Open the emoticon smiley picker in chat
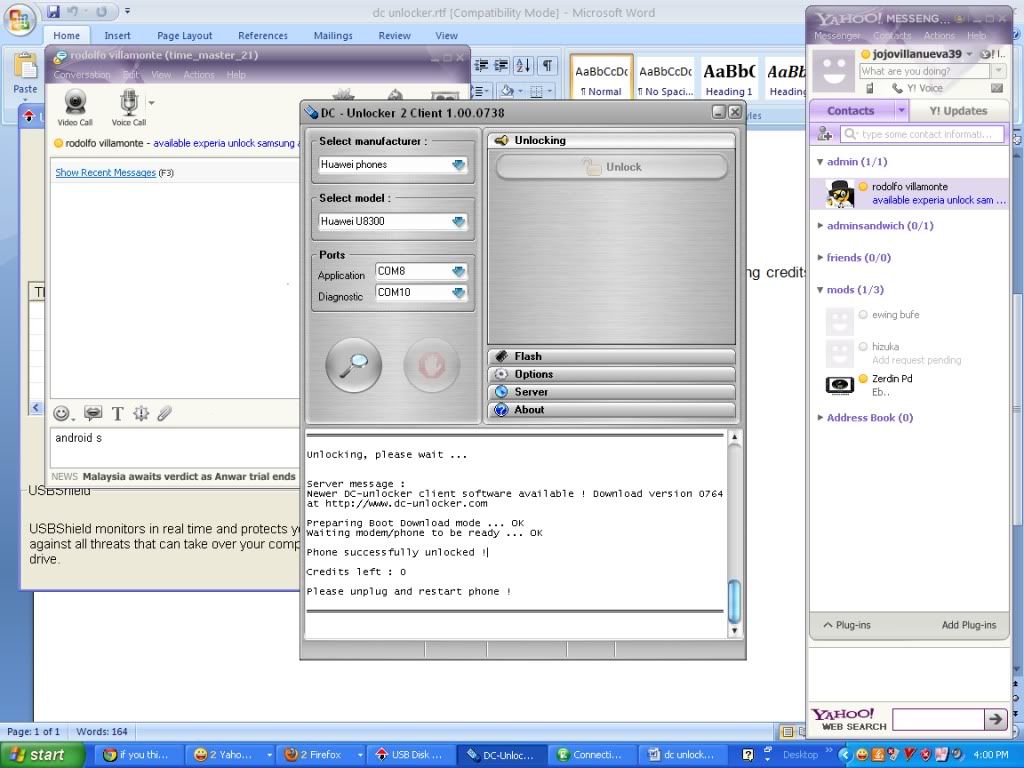This screenshot has width=1024, height=768. pos(62,413)
